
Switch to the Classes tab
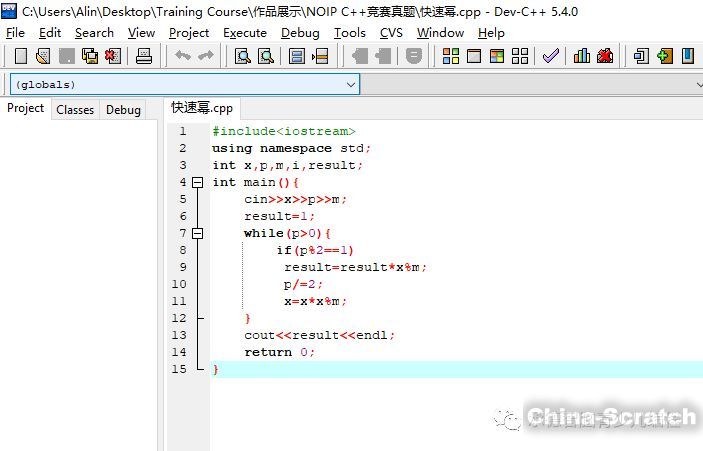(75, 110)
